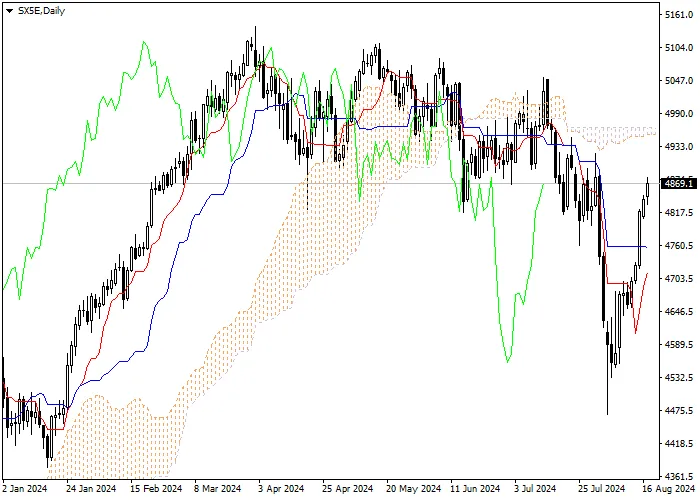Click the 4361.5 price axis label
This screenshot has width=700, height=500.
(679, 476)
